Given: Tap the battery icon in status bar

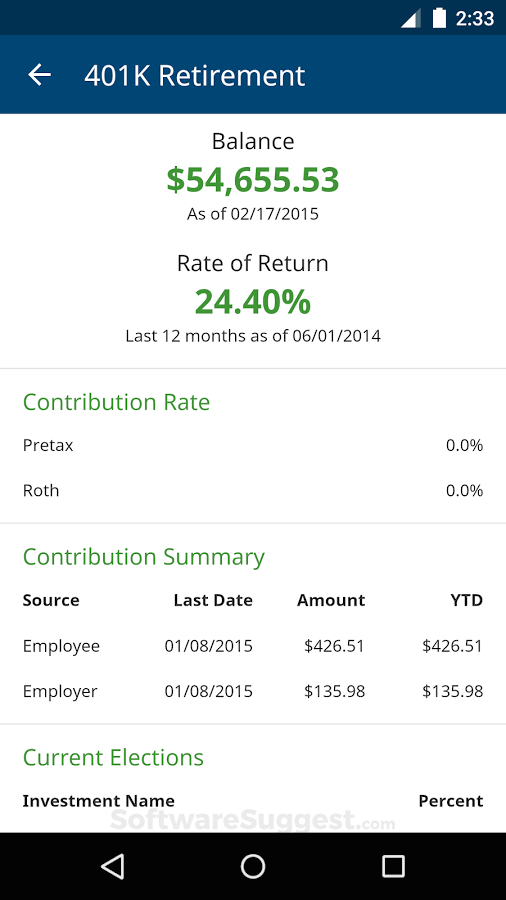Looking at the screenshot, I should (x=439, y=18).
